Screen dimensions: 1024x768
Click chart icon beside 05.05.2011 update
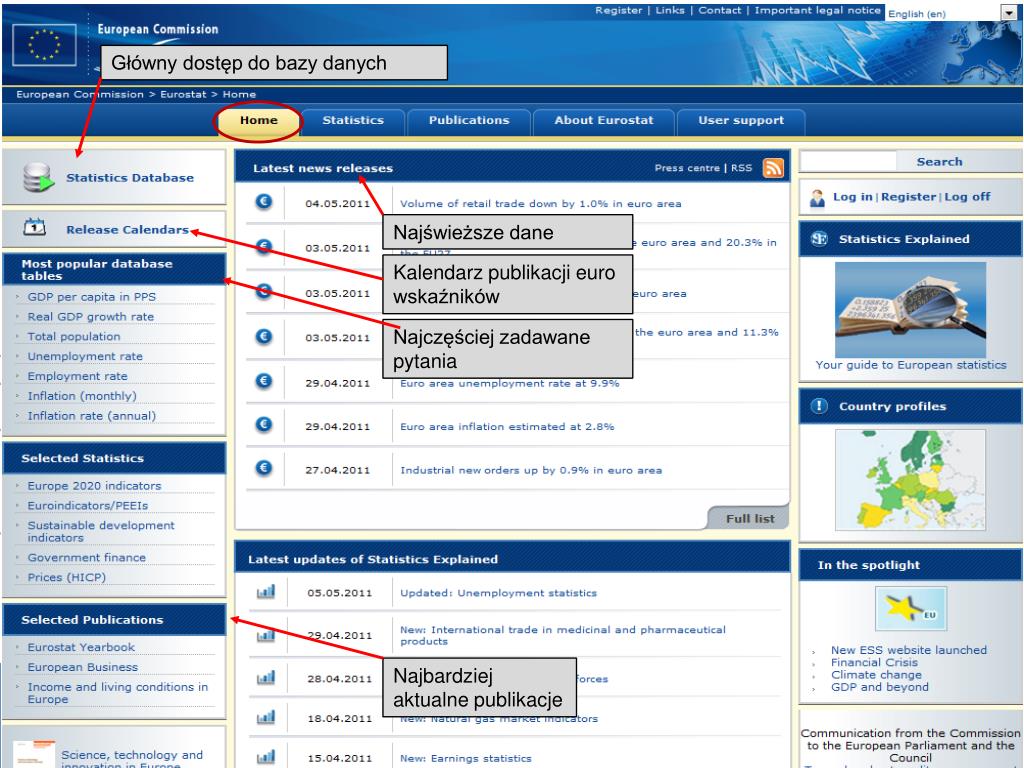pos(266,592)
